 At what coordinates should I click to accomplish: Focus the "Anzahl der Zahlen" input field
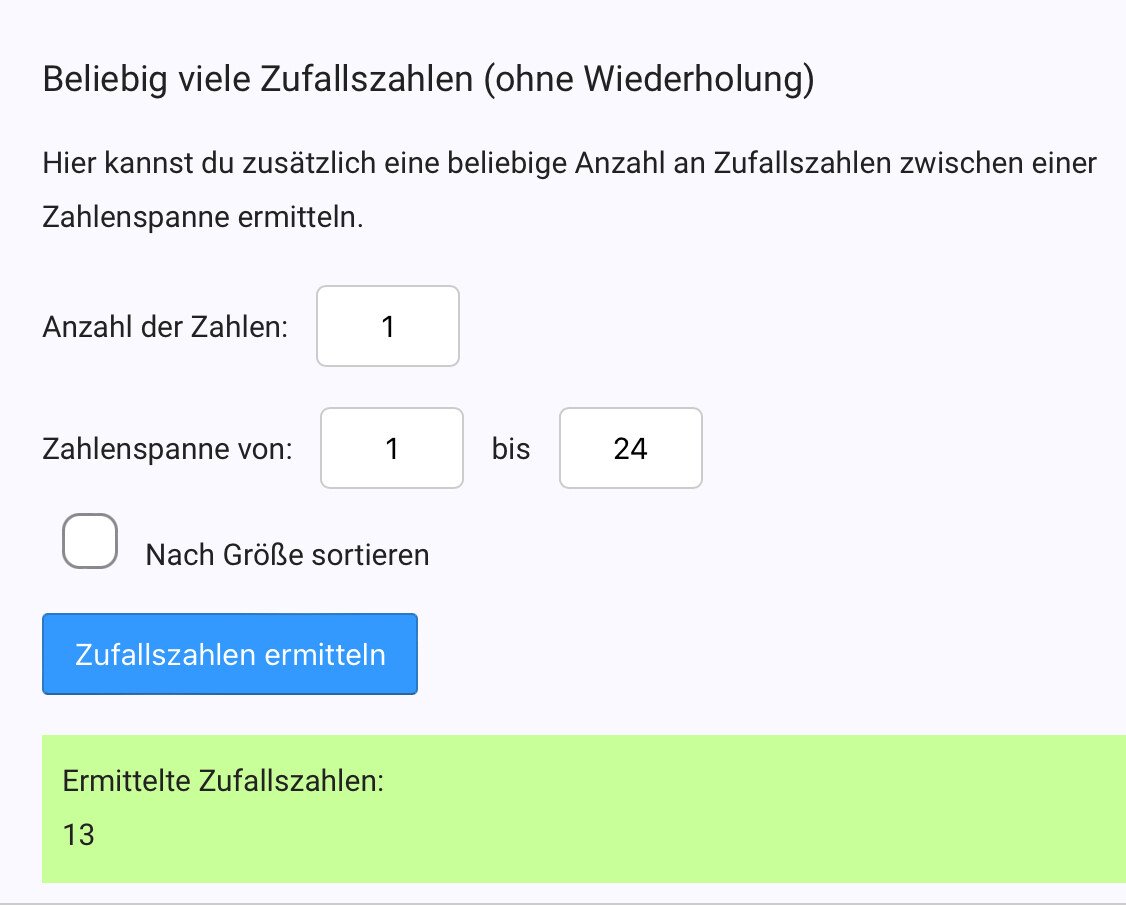click(x=388, y=326)
